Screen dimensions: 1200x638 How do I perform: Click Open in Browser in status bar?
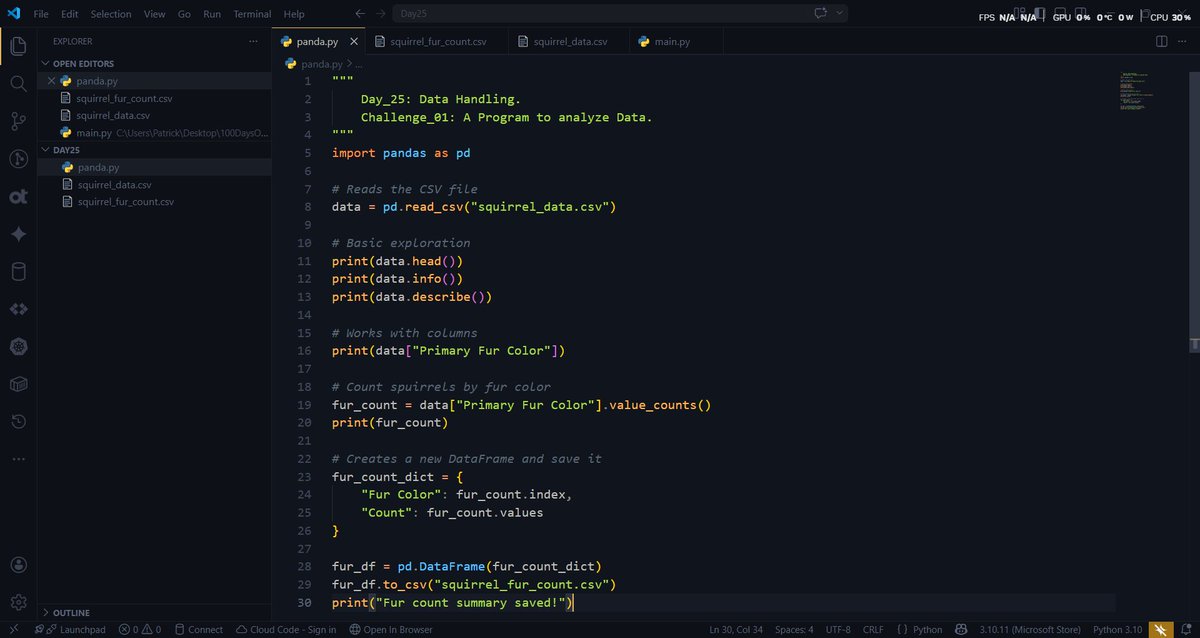(391, 629)
